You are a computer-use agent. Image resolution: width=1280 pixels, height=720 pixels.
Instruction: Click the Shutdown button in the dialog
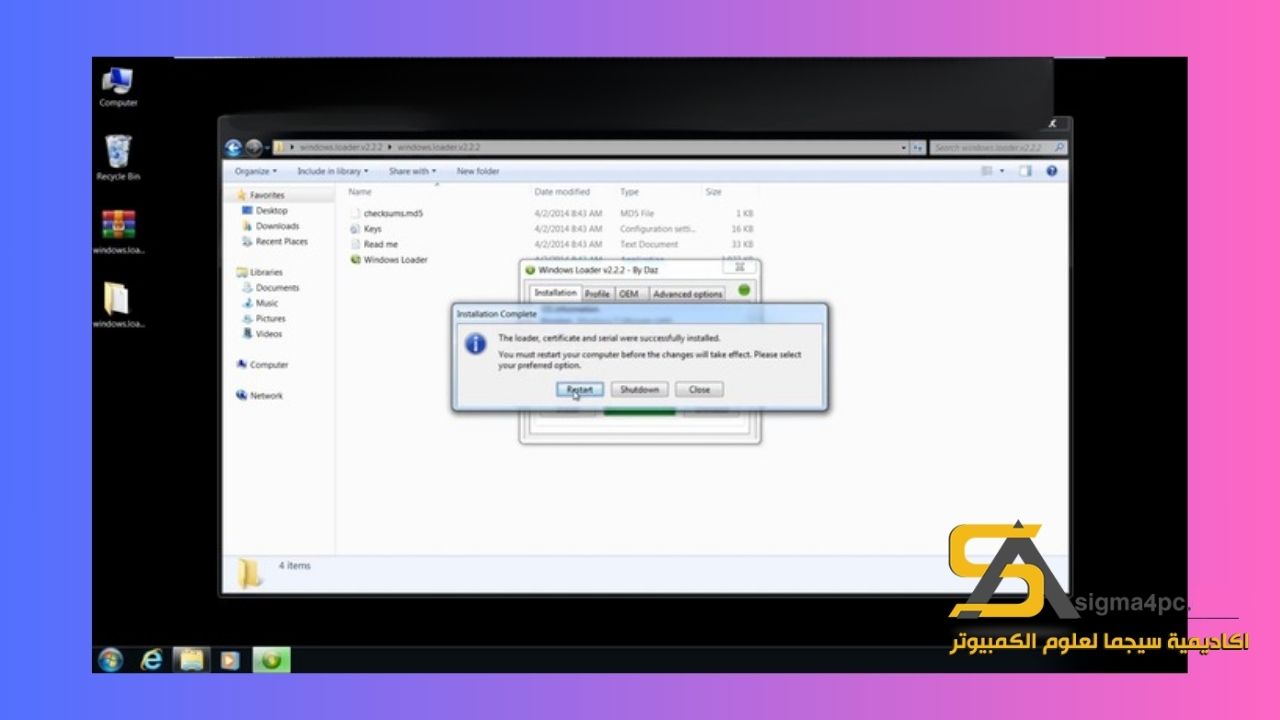coord(639,389)
